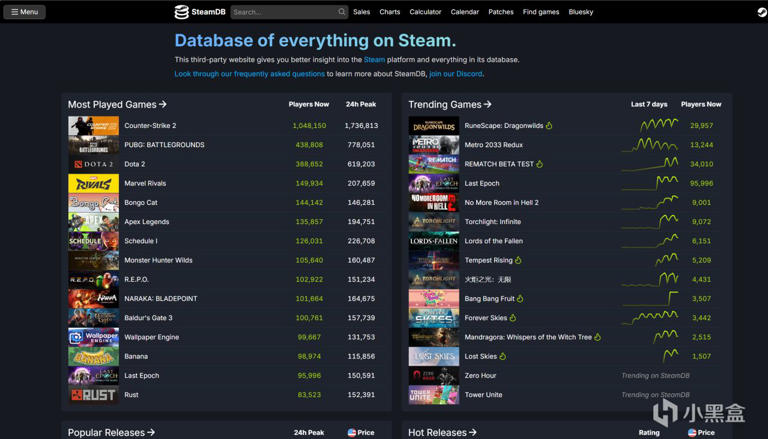
Task: Open Zero Hour game name
Action: coord(480,375)
